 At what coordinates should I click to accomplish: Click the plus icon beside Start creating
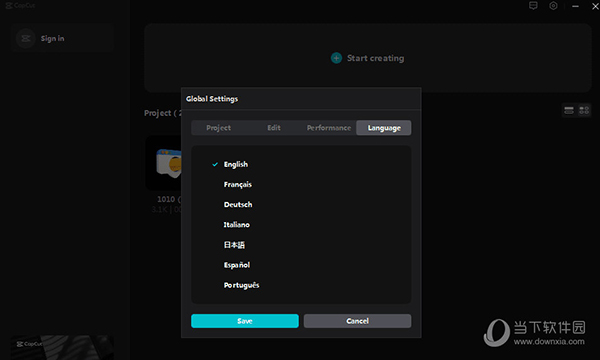pyautogui.click(x=336, y=58)
